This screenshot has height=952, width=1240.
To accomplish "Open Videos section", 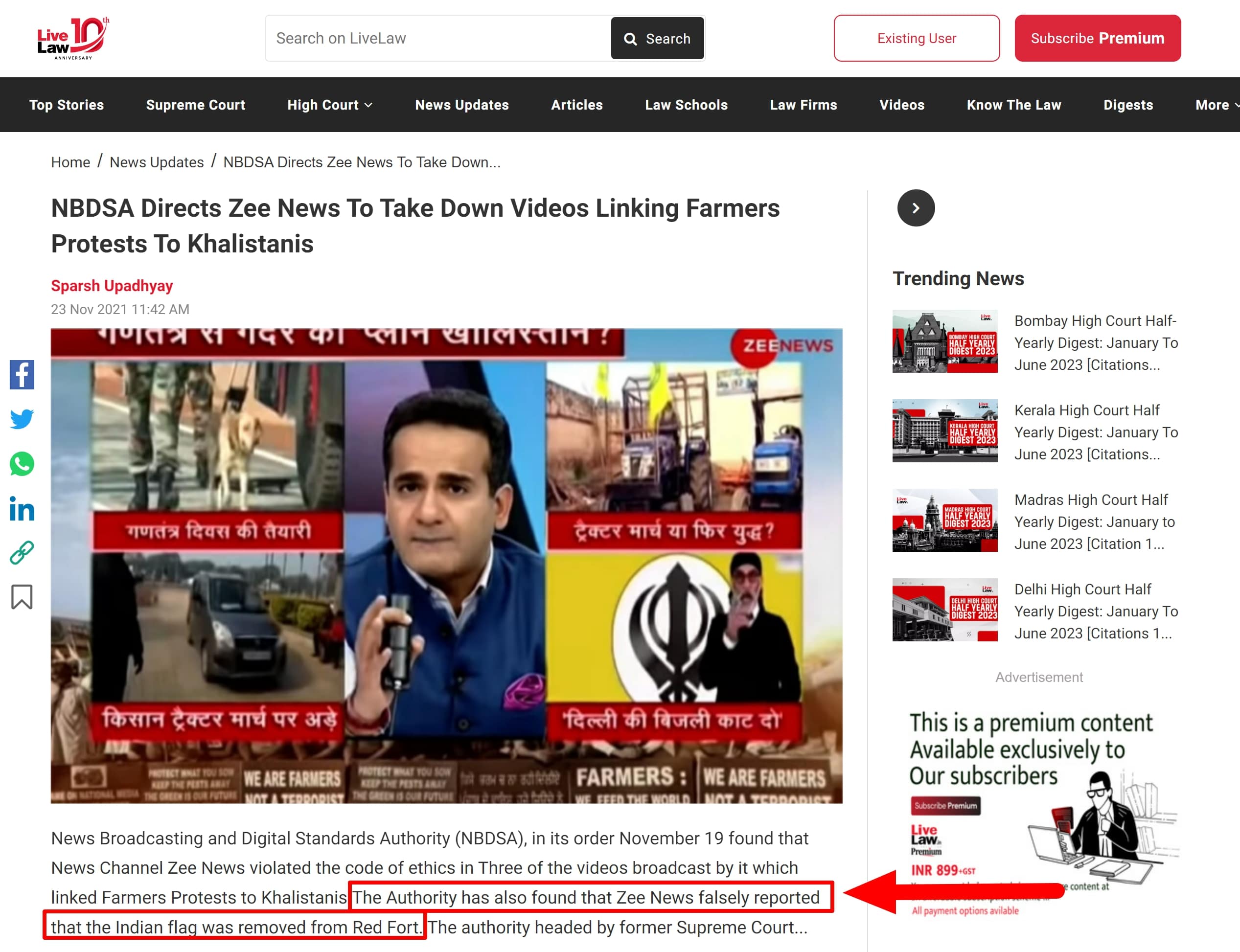I will pyautogui.click(x=902, y=105).
